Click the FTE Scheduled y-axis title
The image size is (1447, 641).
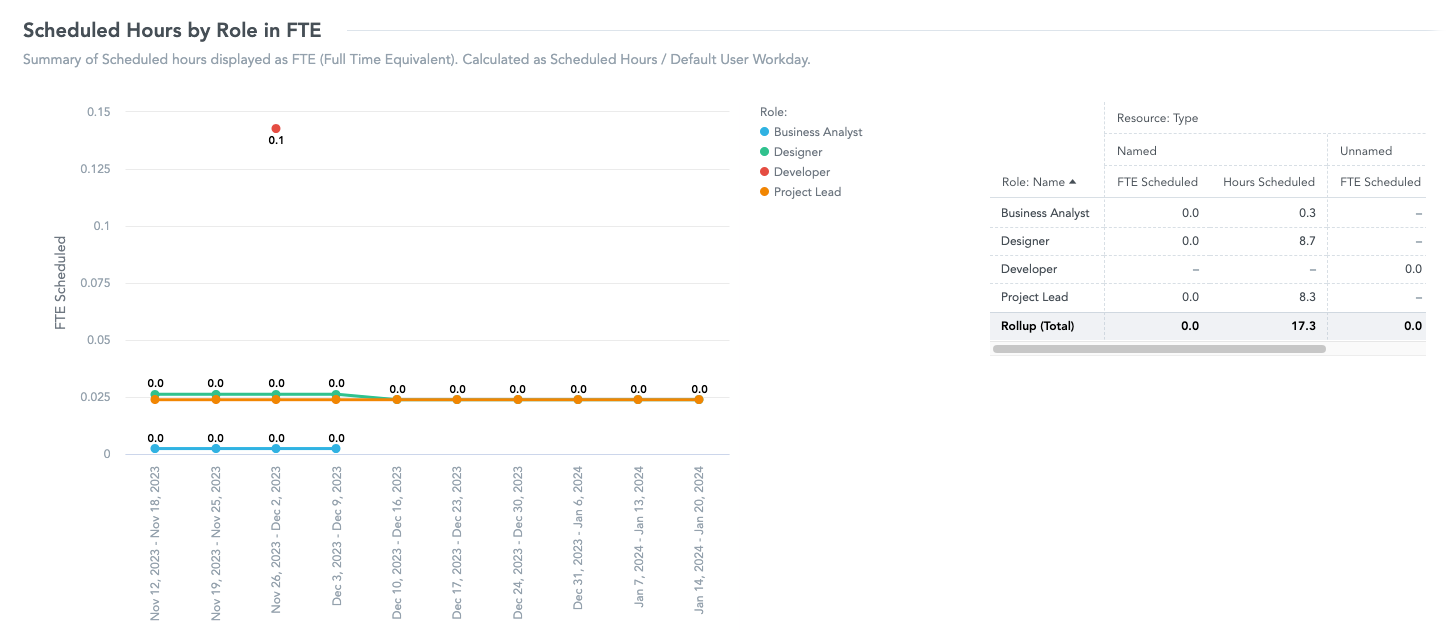pos(61,283)
